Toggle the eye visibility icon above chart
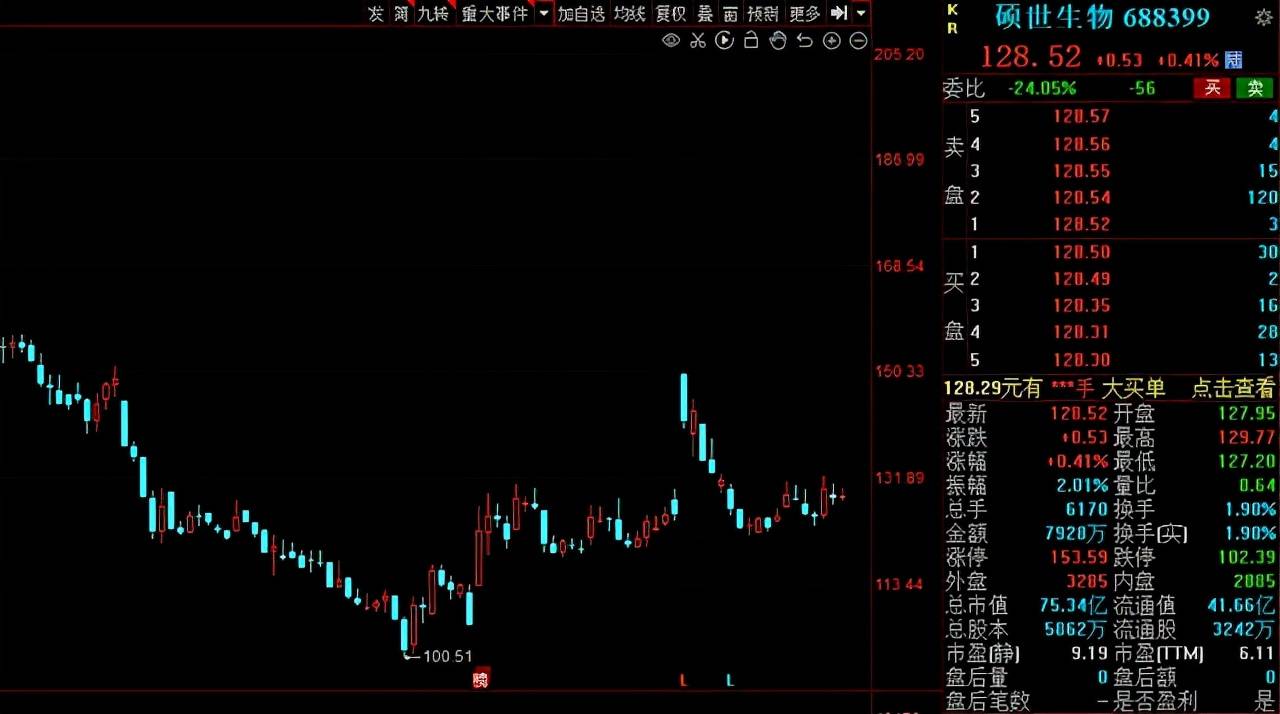The height and width of the screenshot is (714, 1280). tap(671, 41)
